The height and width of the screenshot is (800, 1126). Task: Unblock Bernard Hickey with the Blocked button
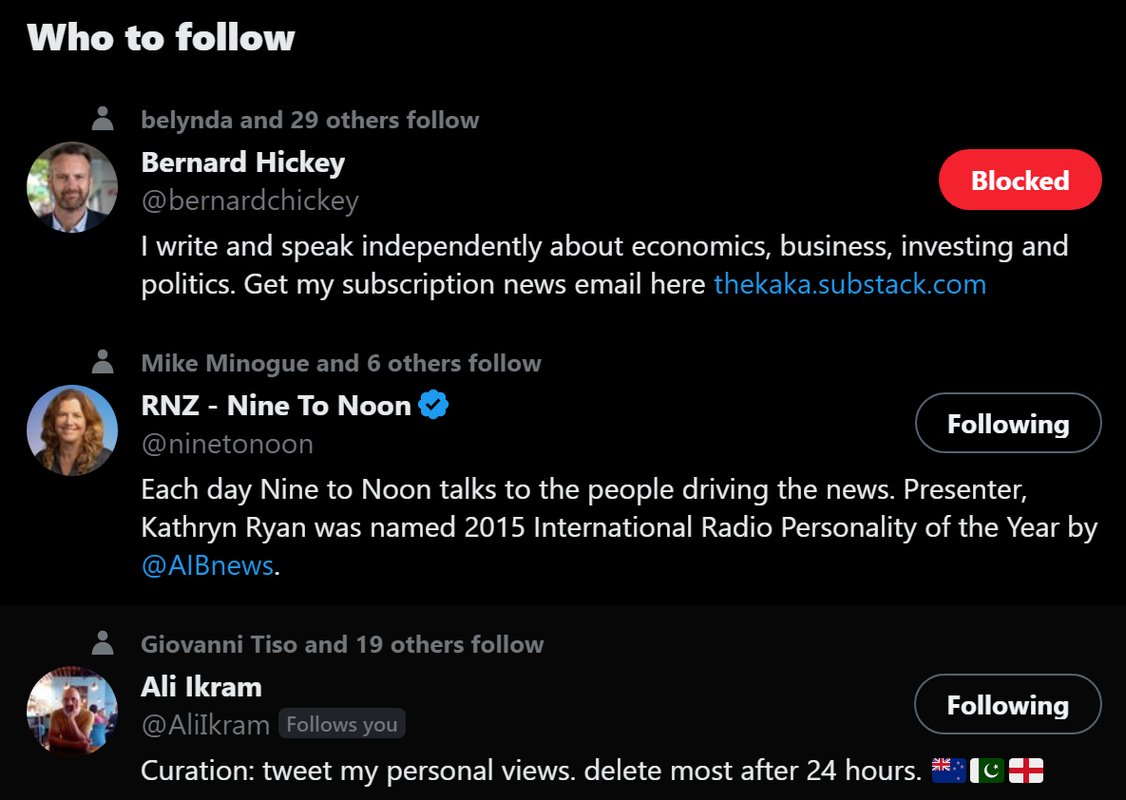(1020, 180)
